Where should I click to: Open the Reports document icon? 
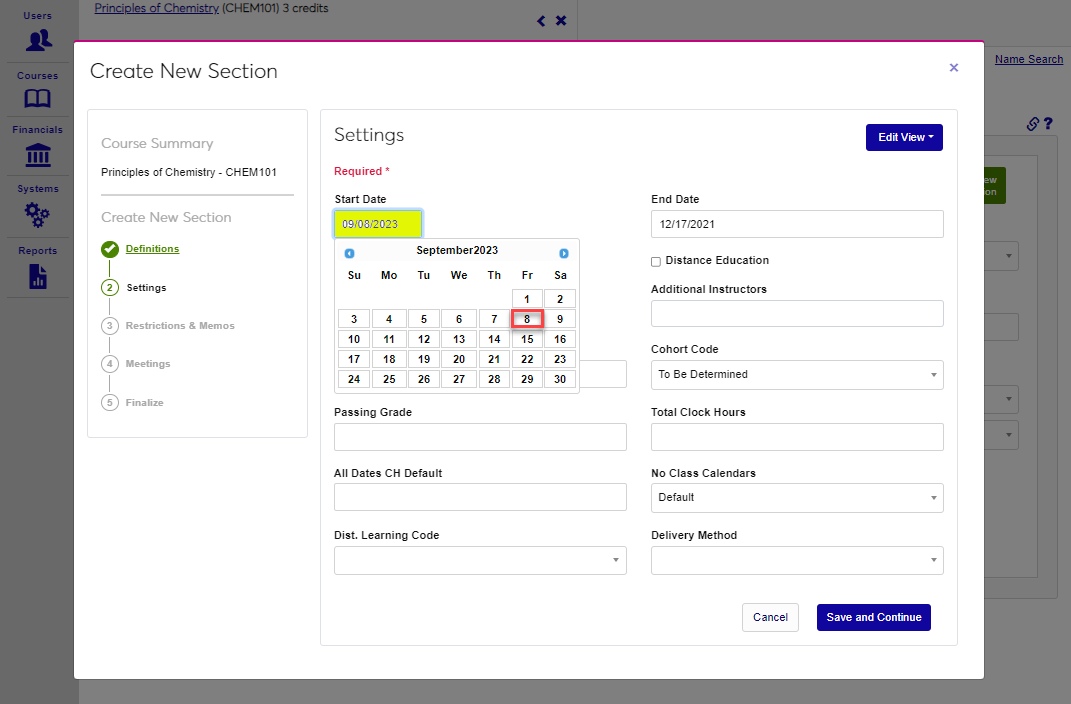(x=38, y=276)
